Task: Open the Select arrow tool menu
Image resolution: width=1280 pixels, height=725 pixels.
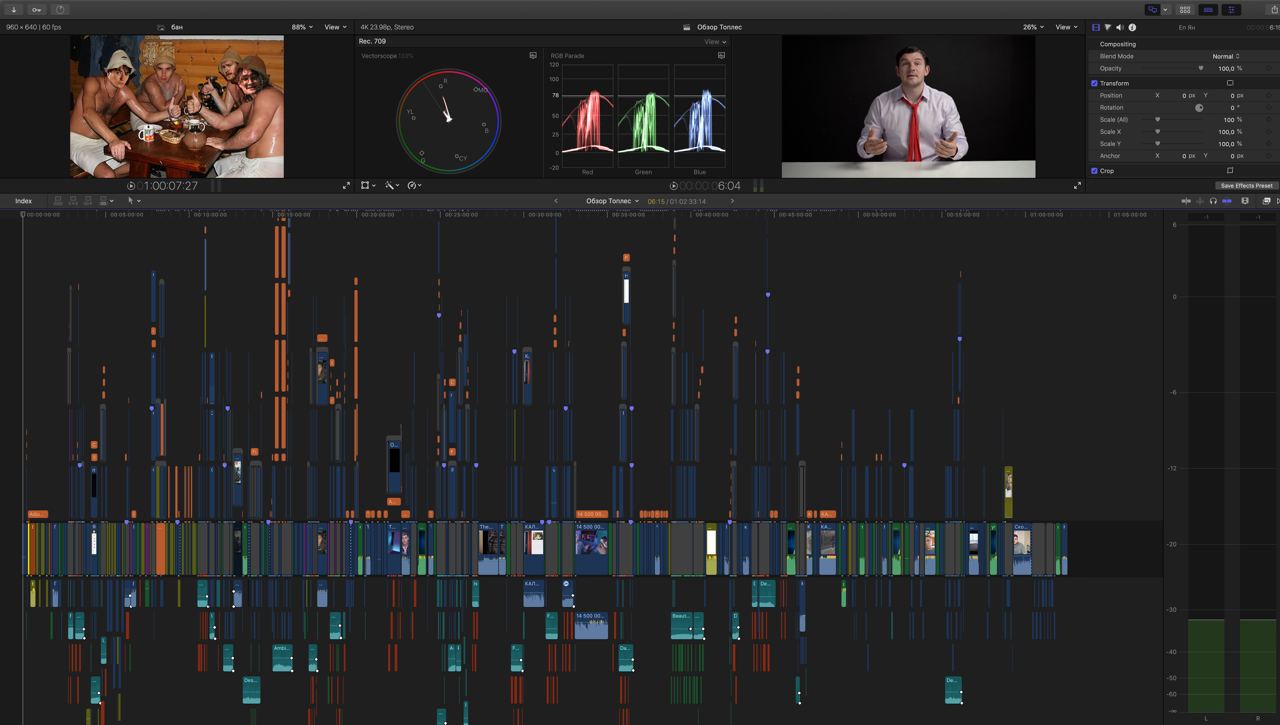Action: pyautogui.click(x=132, y=201)
